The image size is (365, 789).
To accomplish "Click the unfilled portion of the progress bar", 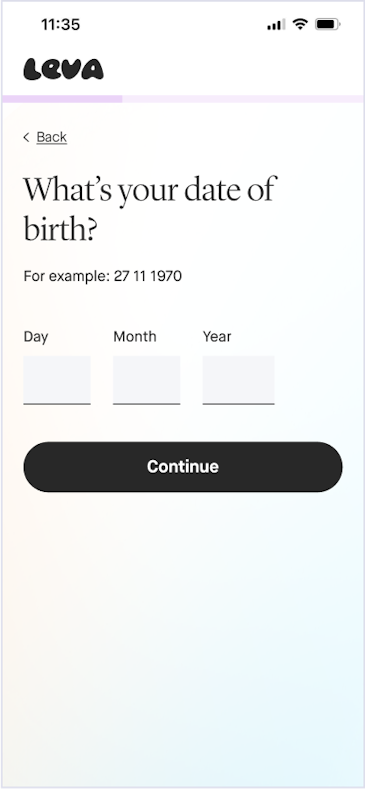I will (x=243, y=99).
